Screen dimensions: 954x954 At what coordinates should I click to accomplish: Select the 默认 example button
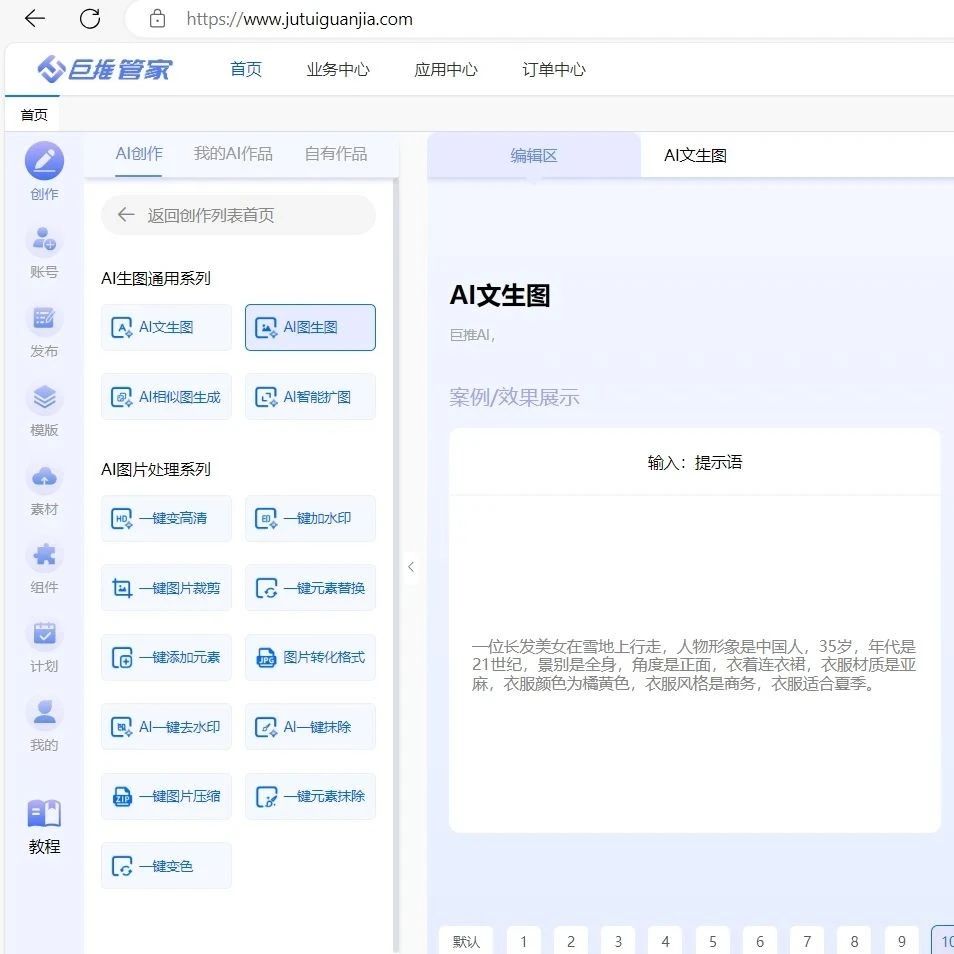466,941
